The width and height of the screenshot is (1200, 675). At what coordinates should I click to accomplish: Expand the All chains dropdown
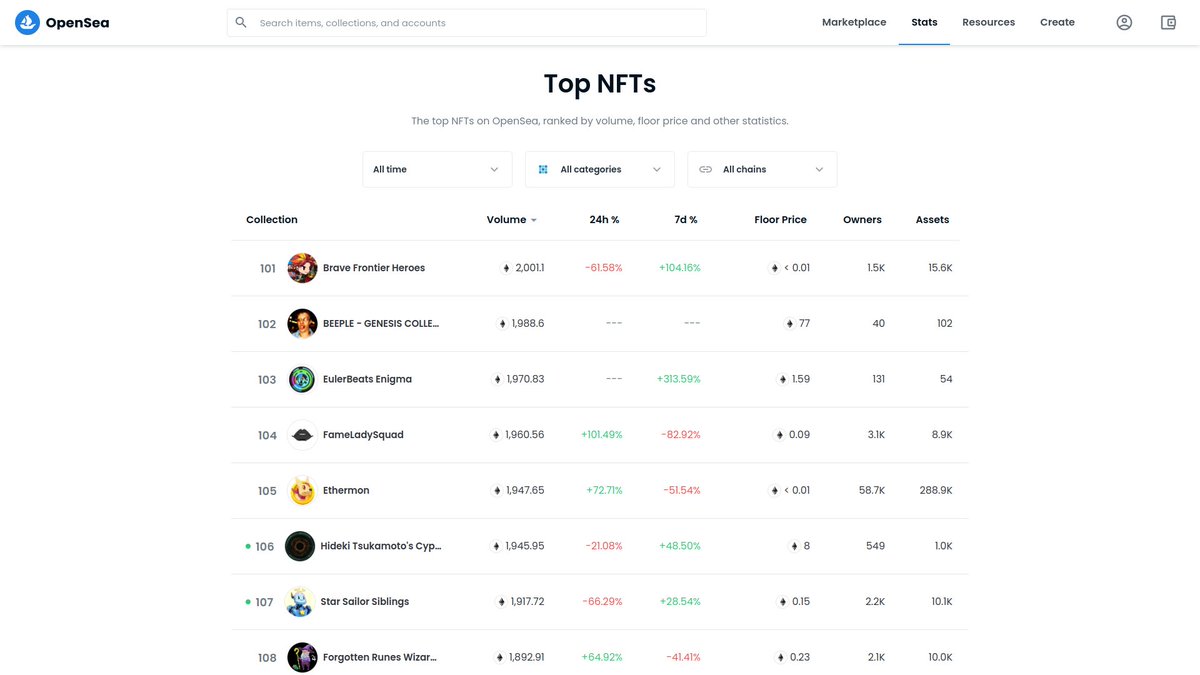pyautogui.click(x=762, y=169)
